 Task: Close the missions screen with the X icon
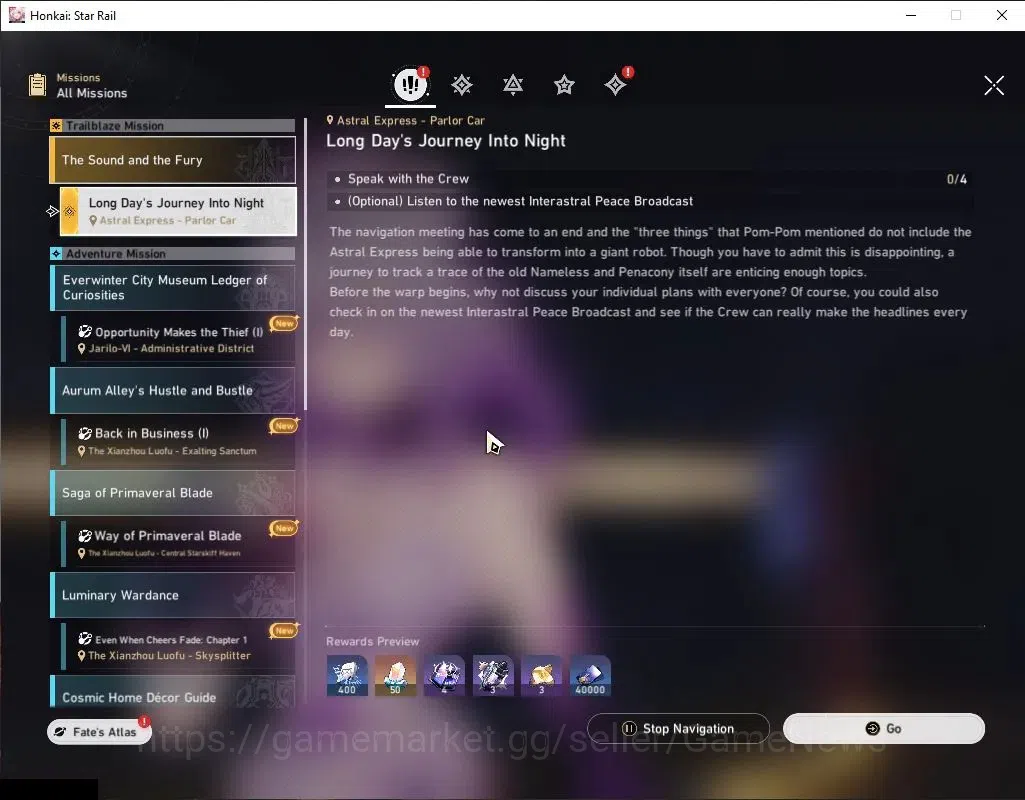click(x=994, y=85)
